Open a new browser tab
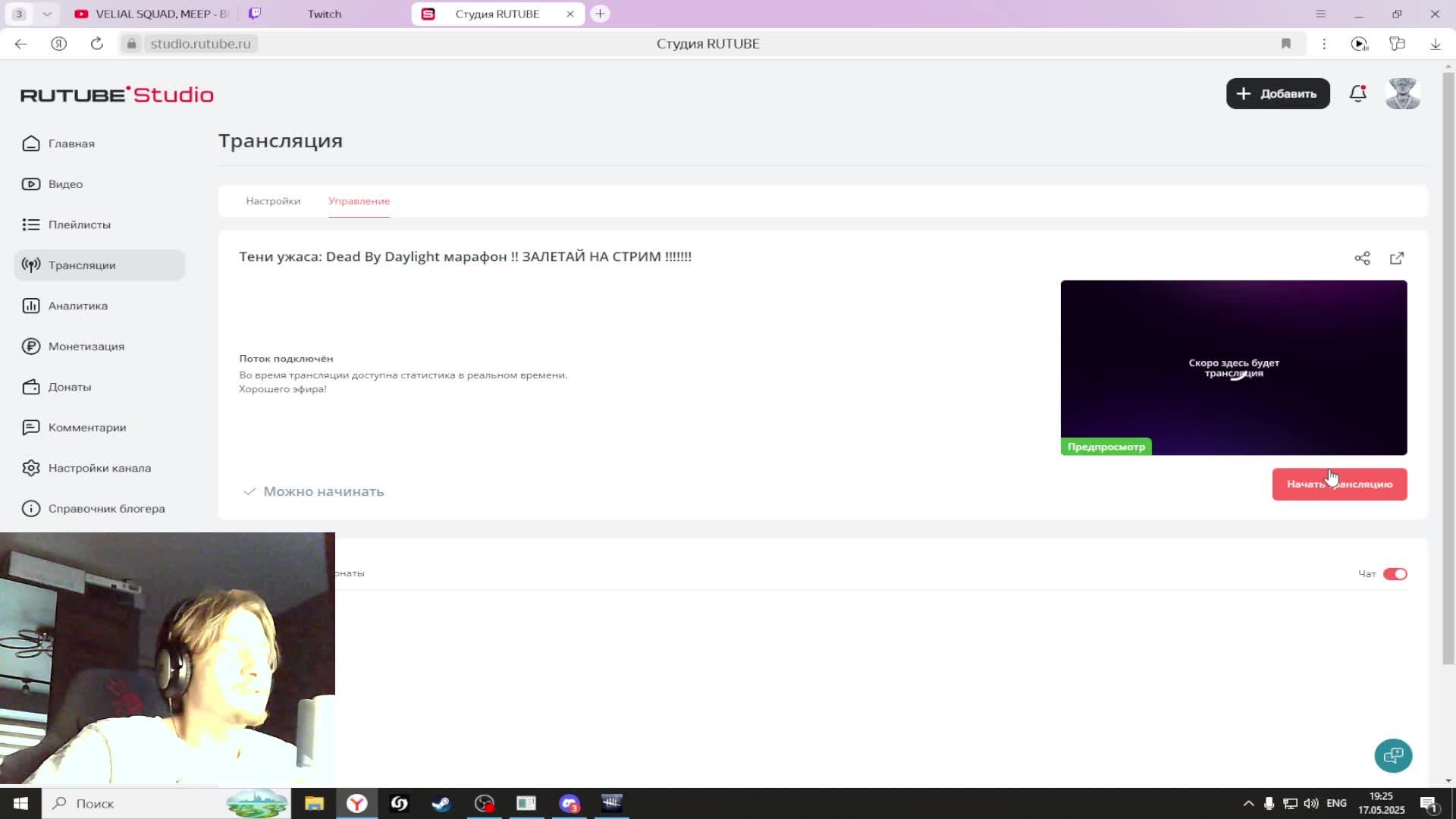The width and height of the screenshot is (1456, 819). click(x=600, y=14)
